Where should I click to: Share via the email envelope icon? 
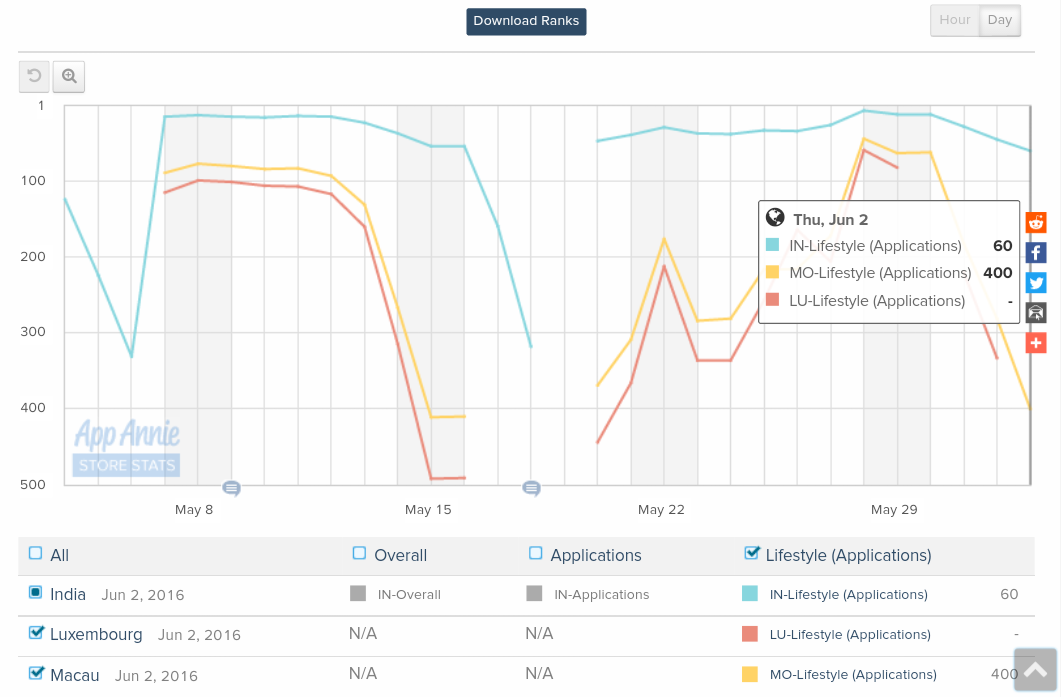click(1036, 313)
